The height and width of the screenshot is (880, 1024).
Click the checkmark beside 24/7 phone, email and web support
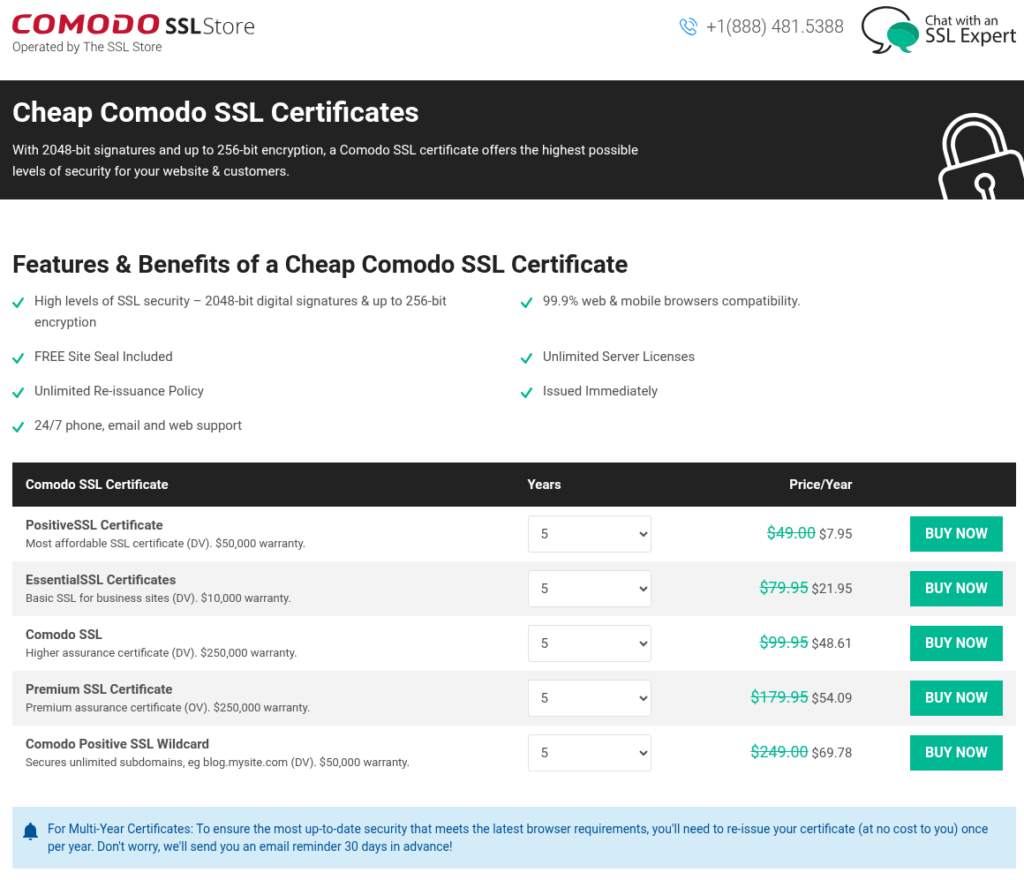tap(18, 425)
